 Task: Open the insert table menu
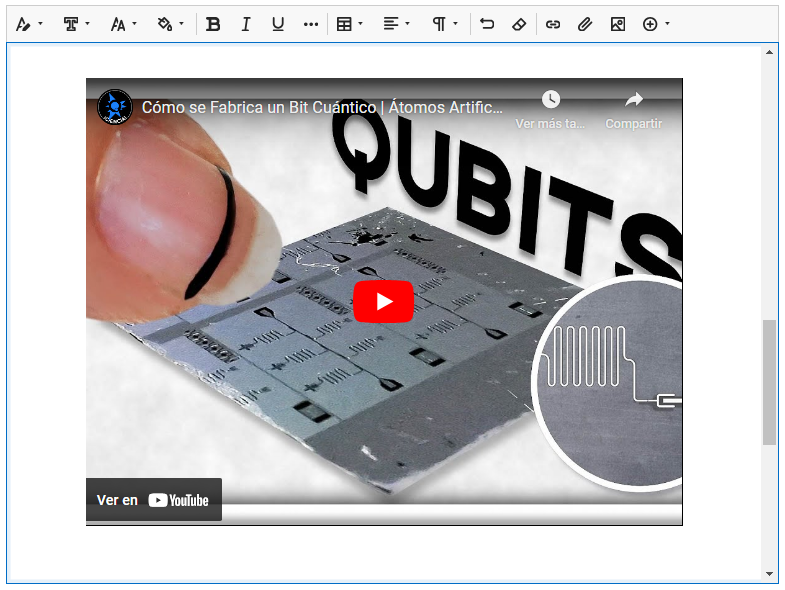[349, 24]
